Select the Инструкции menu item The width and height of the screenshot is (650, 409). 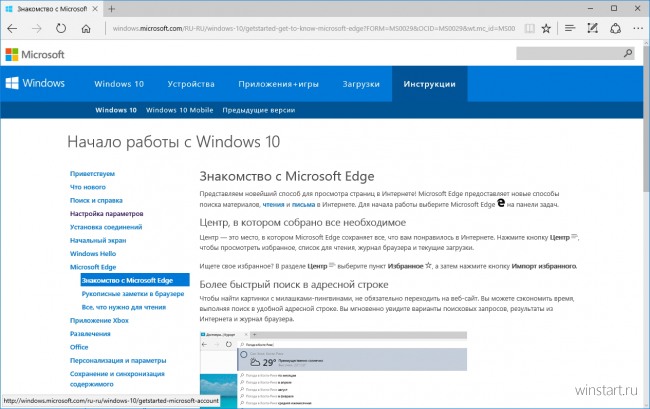[x=429, y=84]
